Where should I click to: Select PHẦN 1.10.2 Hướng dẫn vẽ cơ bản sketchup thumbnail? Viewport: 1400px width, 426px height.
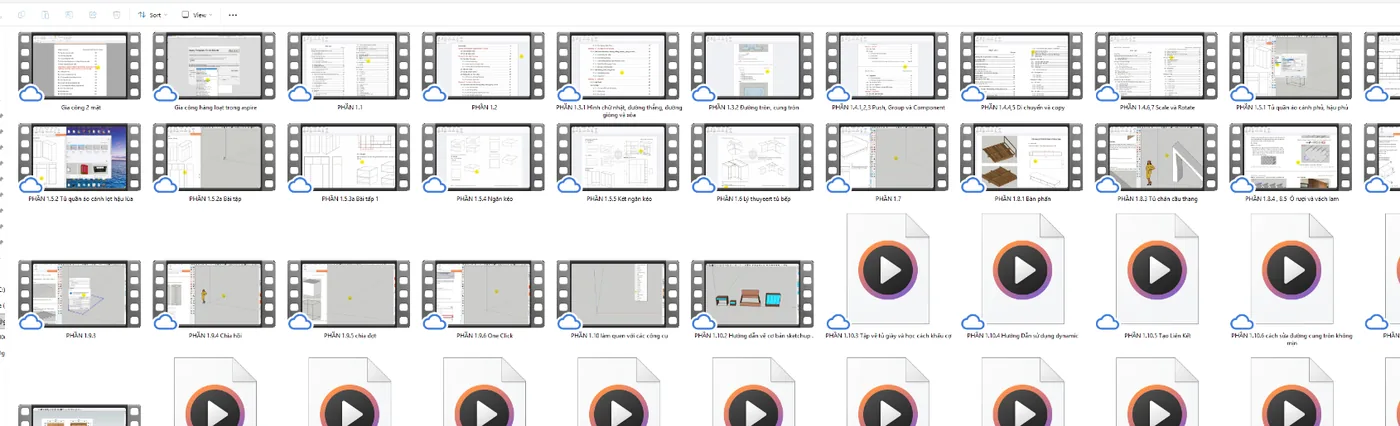point(752,295)
